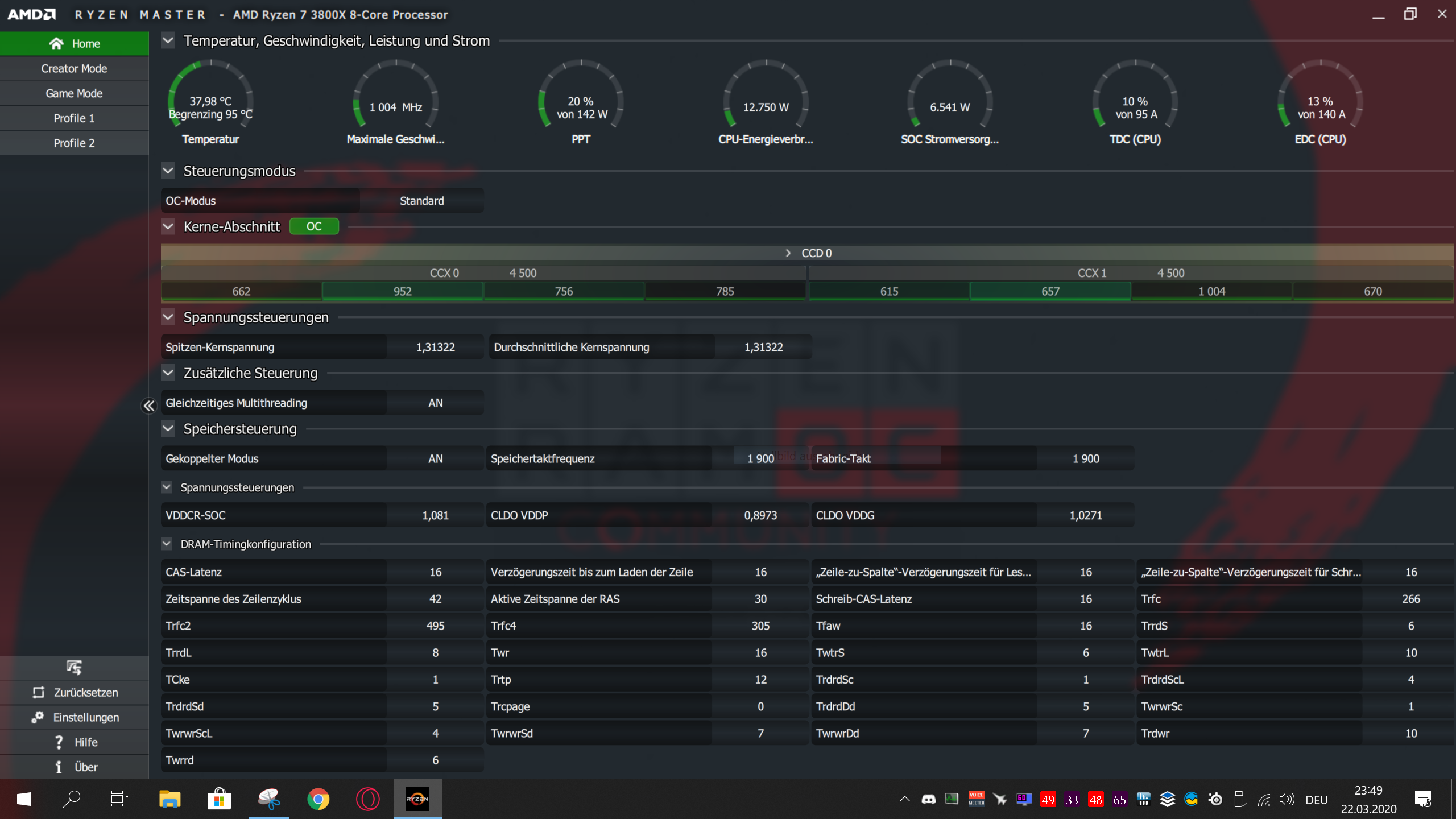Toggle Gleichzeitiges Multithreading AN value
Viewport: 1456px width, 819px height.
click(435, 403)
